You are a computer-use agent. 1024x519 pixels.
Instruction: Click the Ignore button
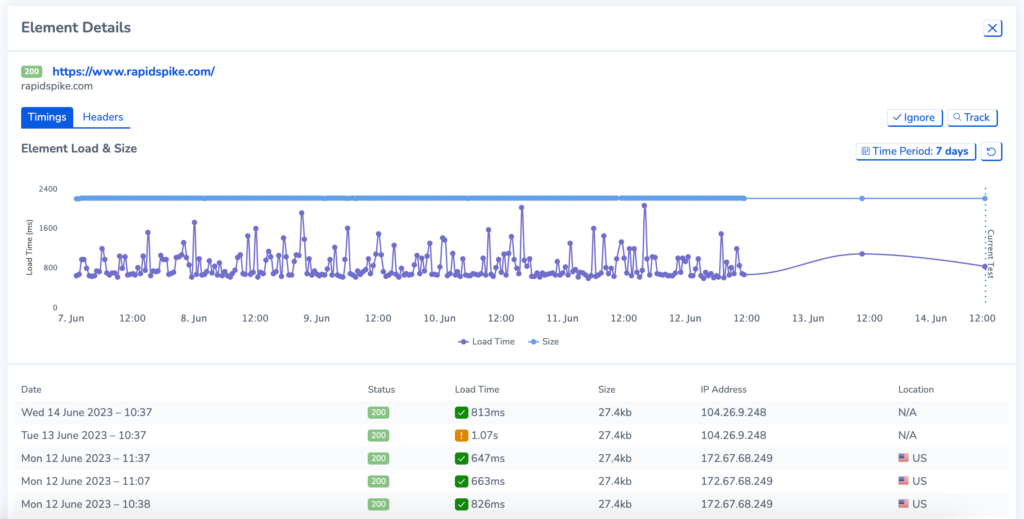click(x=914, y=118)
